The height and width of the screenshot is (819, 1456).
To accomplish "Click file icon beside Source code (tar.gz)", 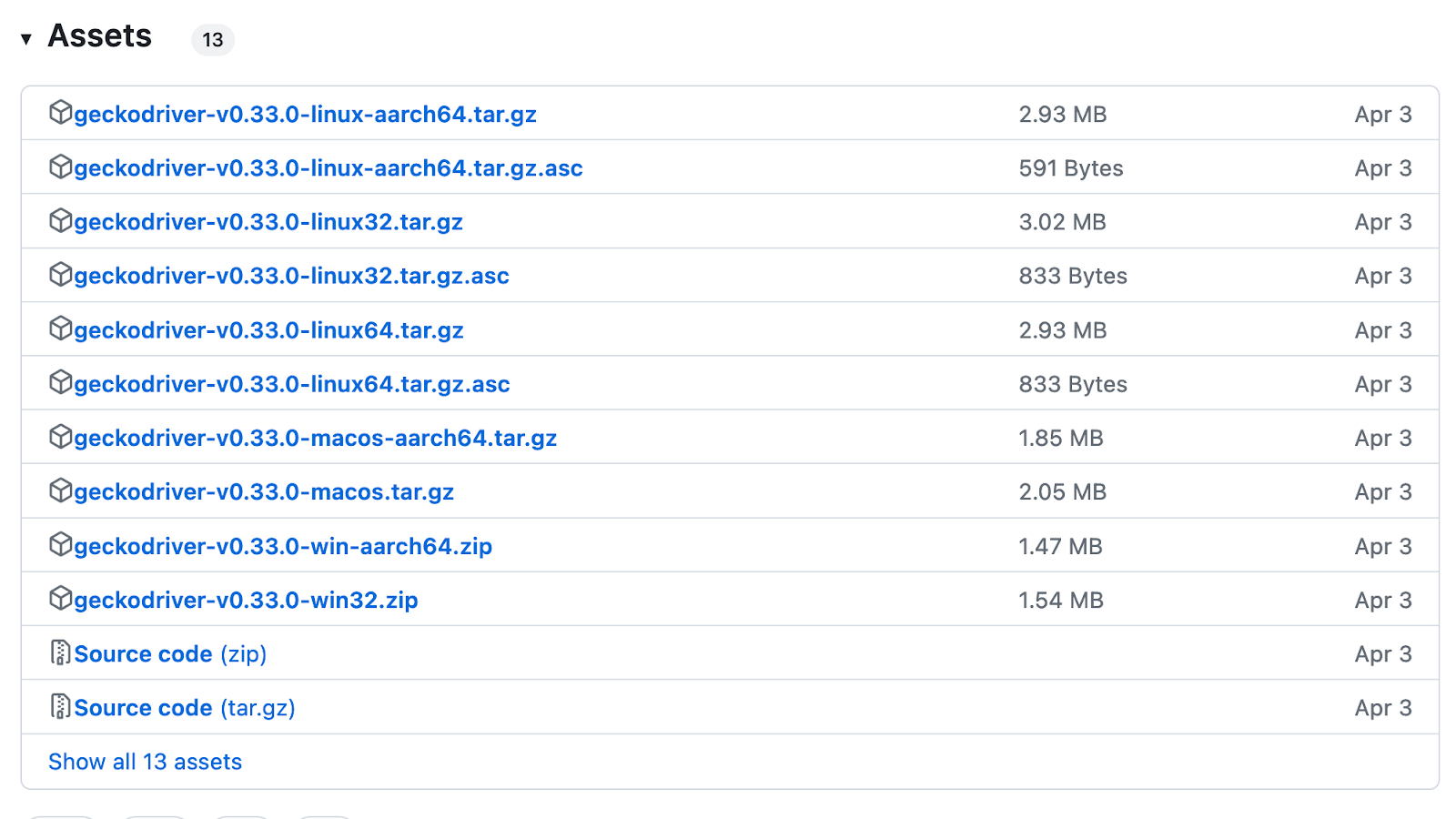I will pyautogui.click(x=60, y=706).
